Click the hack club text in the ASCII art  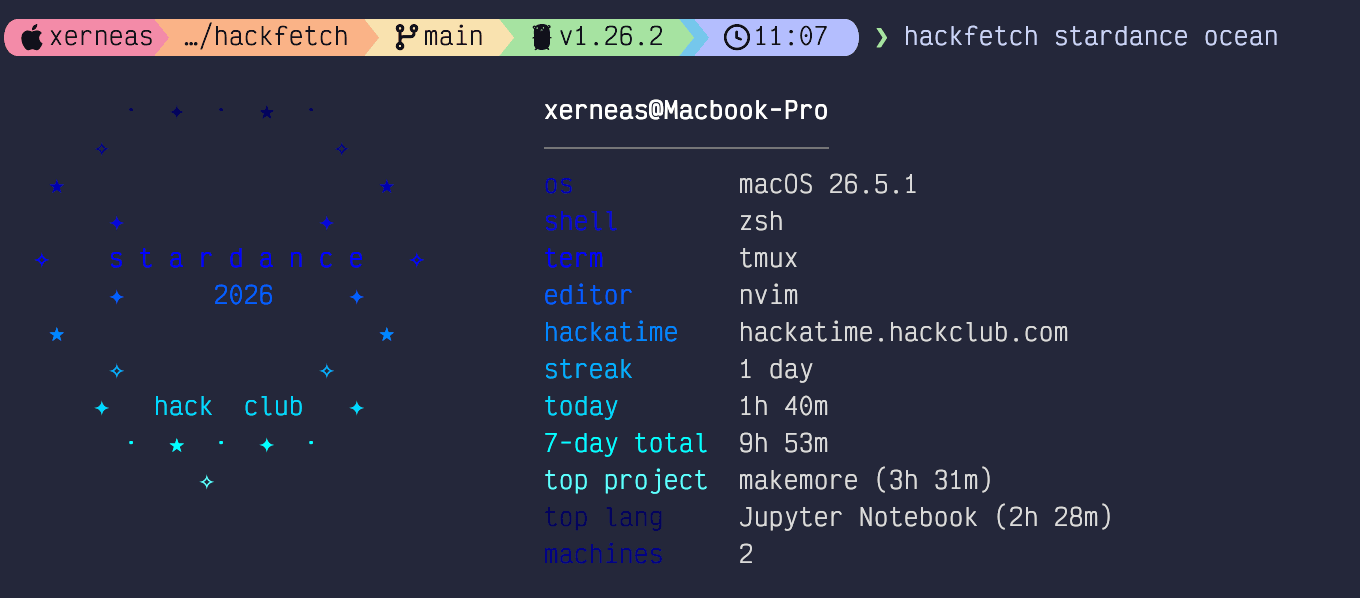pos(228,407)
